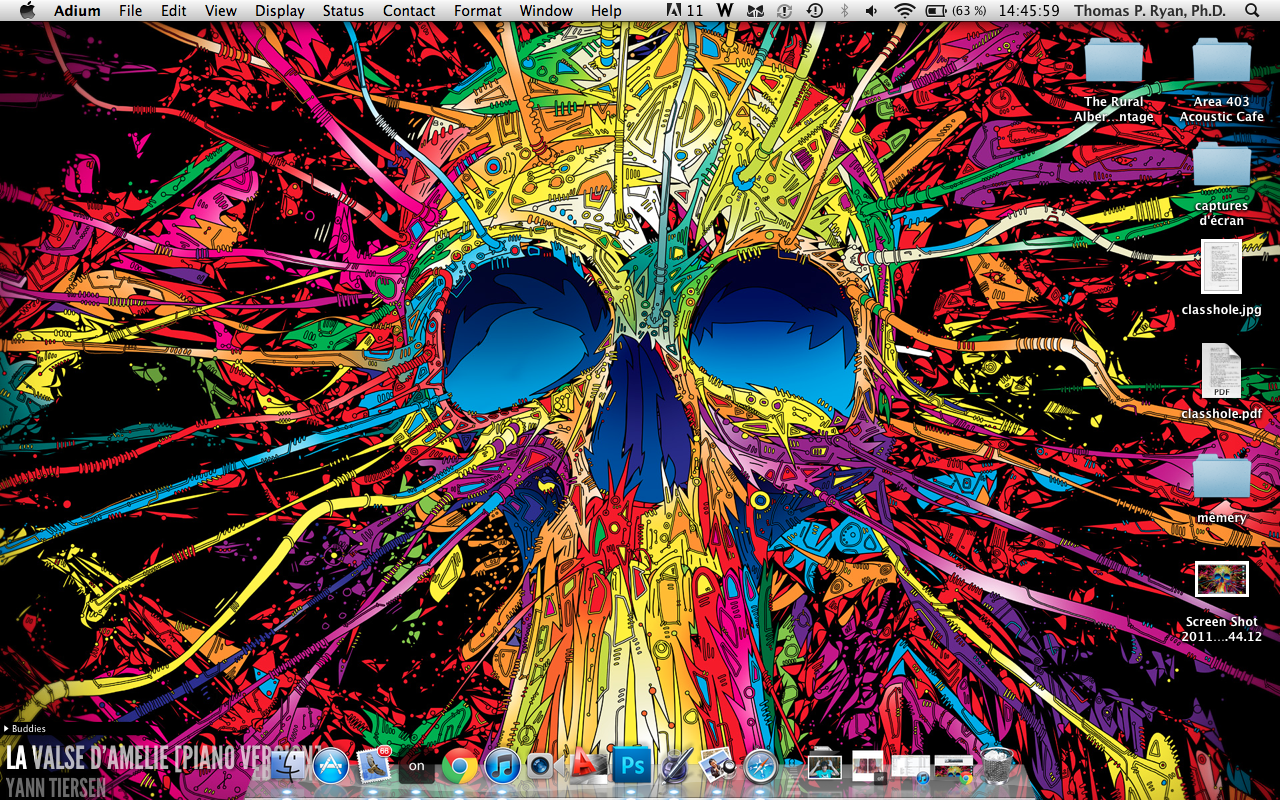Expand the Buddies disclosure triangle
The height and width of the screenshot is (800, 1280).
point(7,729)
